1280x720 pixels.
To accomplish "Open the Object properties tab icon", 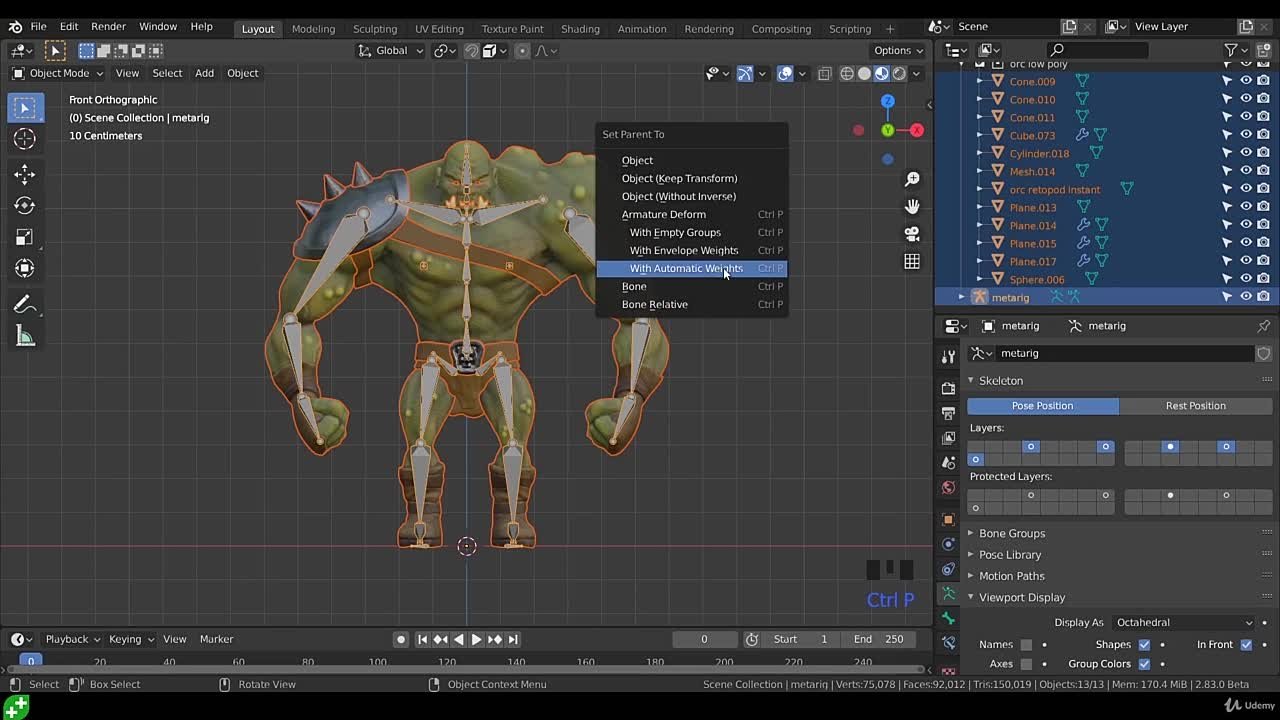I will [x=948, y=519].
